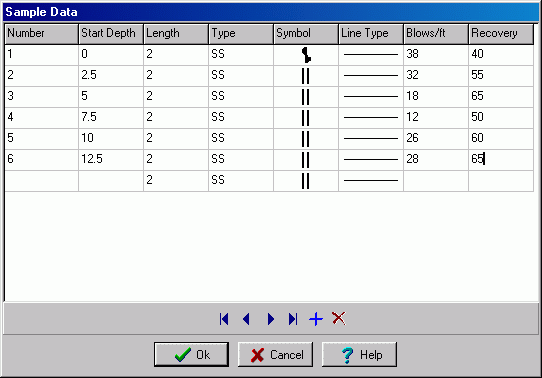542x378 pixels.
Task: Choose line type in row 5
Action: [371, 139]
